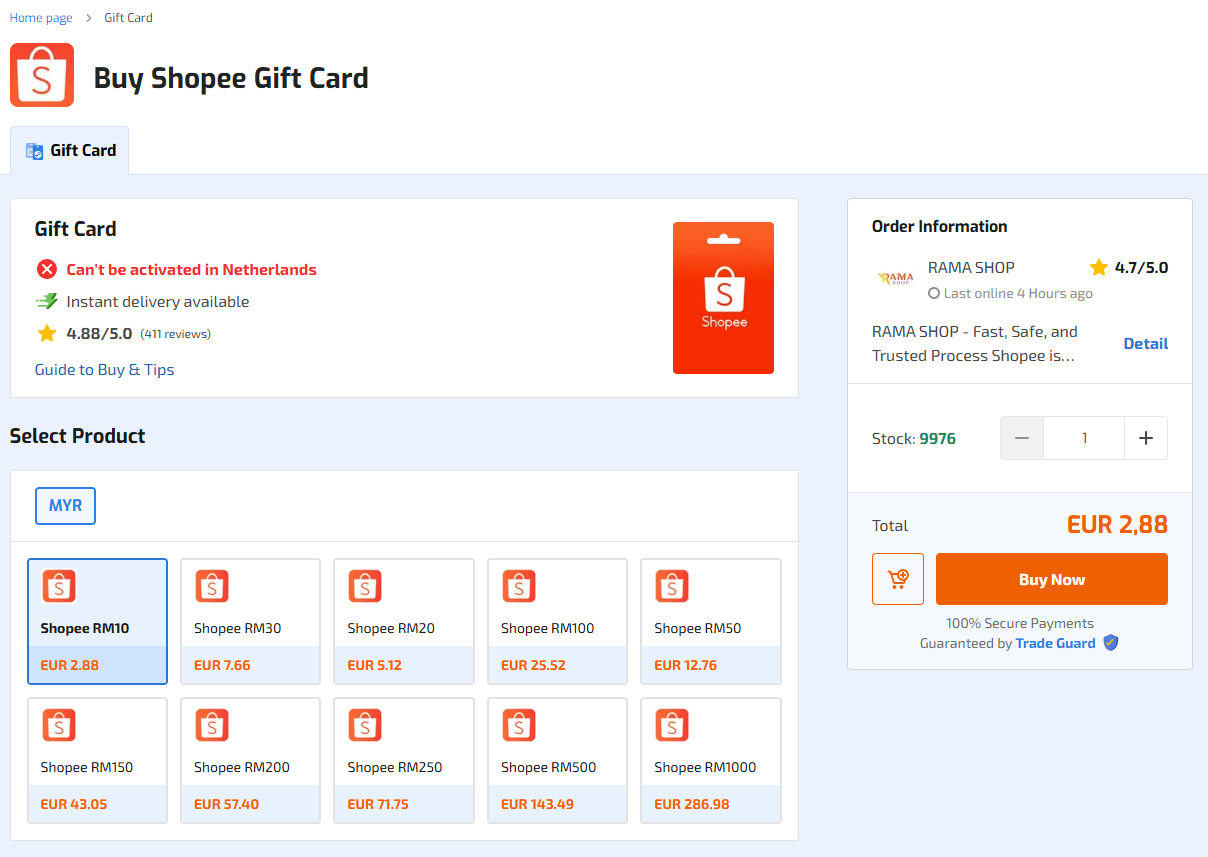1208x857 pixels.
Task: Select the Shopee RM250 product card
Action: (x=404, y=760)
